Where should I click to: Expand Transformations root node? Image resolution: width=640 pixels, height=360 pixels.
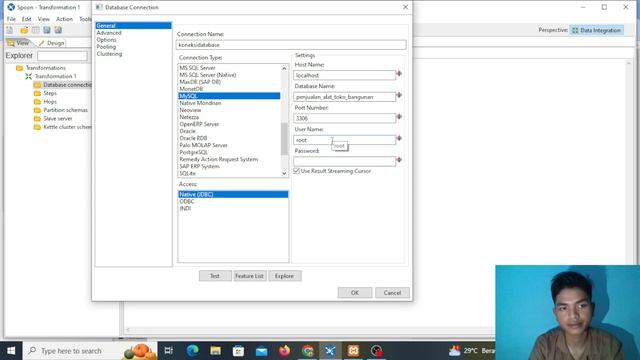tap(45, 68)
